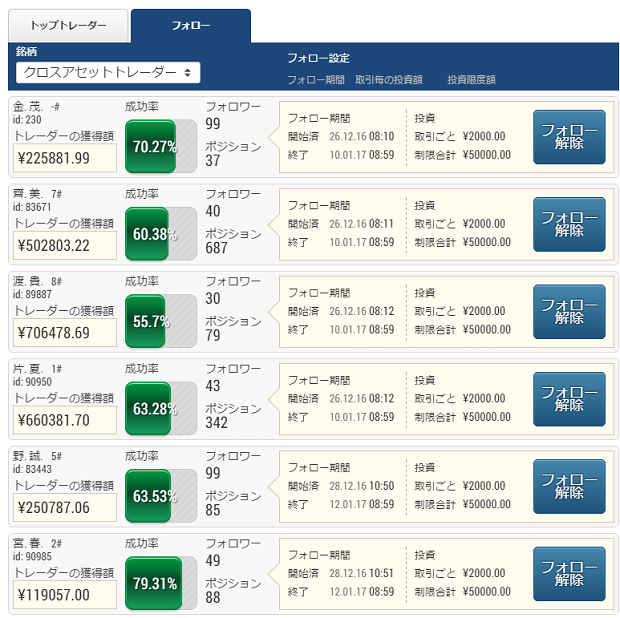The height and width of the screenshot is (618, 620).
Task: Click the ¥119057.00 earnings field
Action: [x=65, y=595]
